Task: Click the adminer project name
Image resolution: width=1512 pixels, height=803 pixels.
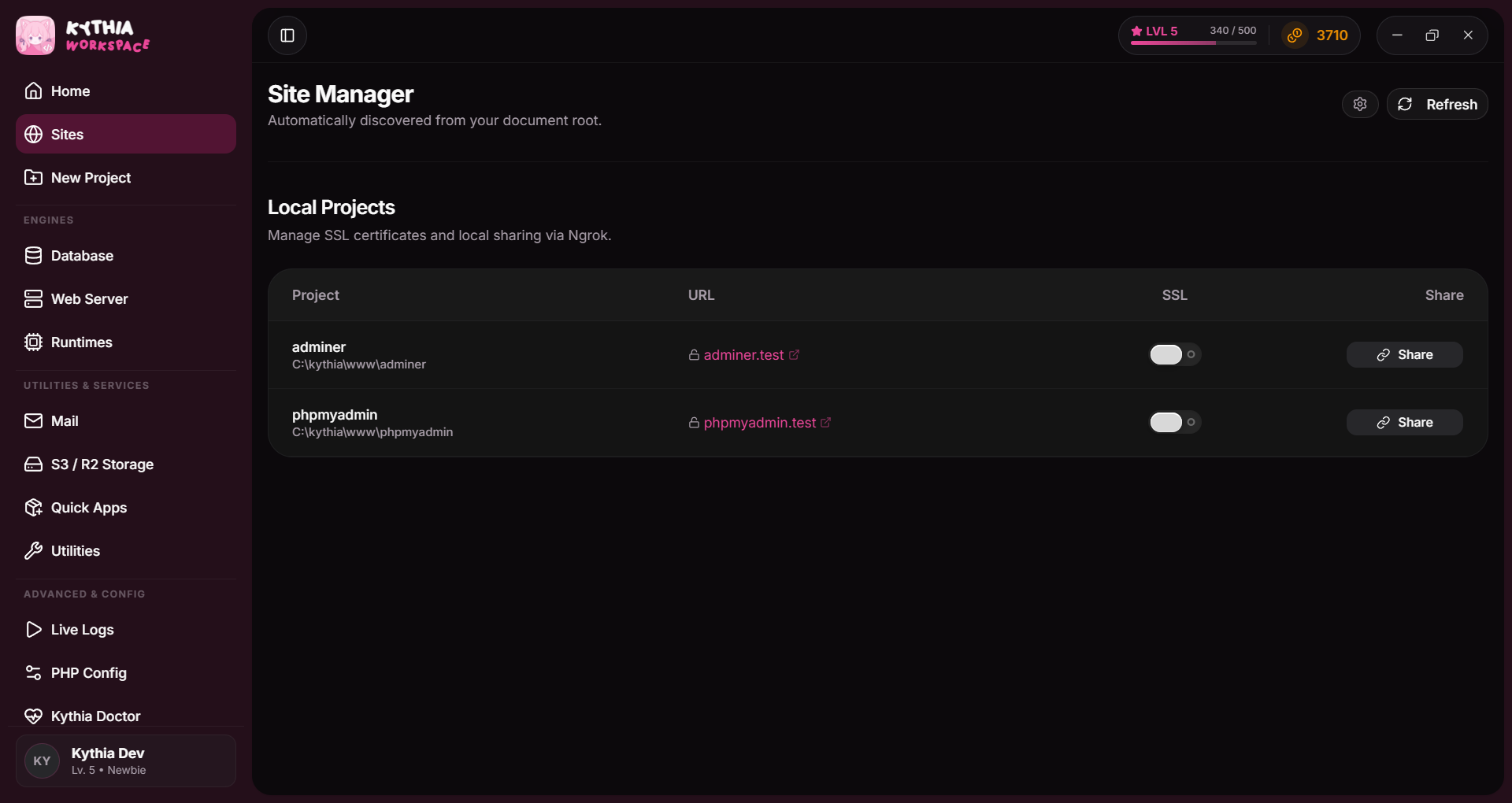Action: (x=319, y=347)
